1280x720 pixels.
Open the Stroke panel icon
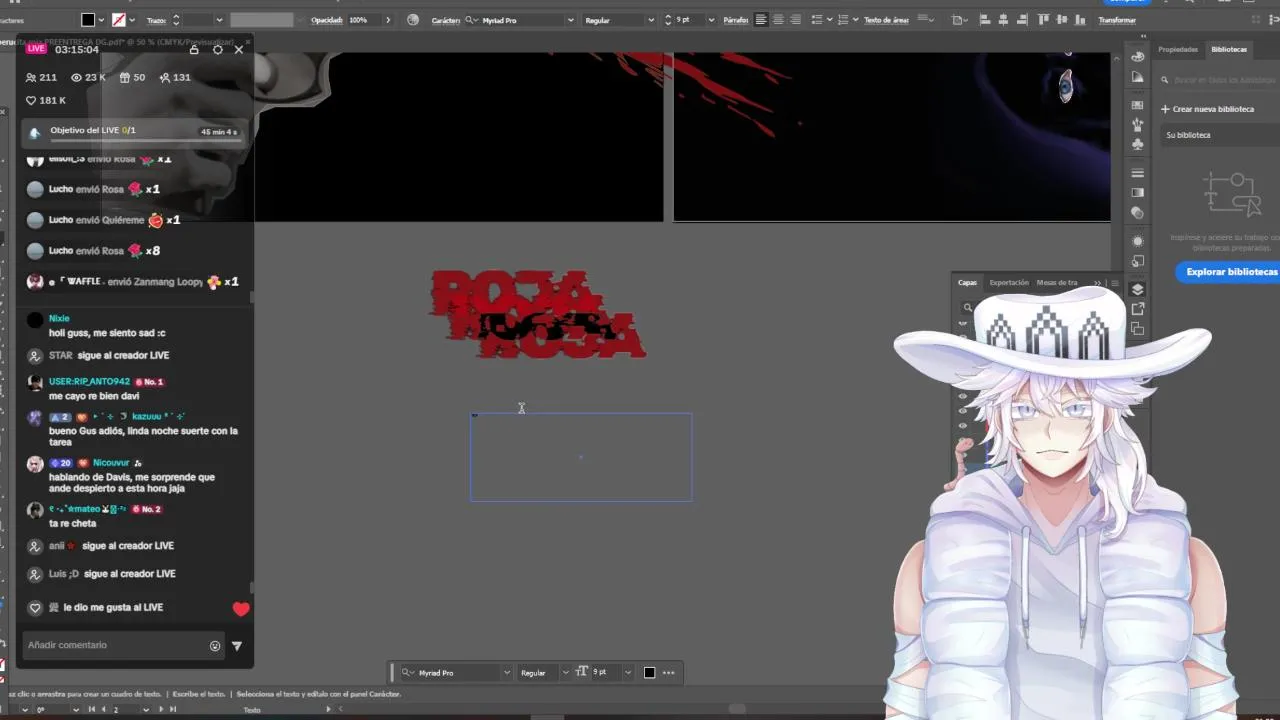pyautogui.click(x=1137, y=172)
